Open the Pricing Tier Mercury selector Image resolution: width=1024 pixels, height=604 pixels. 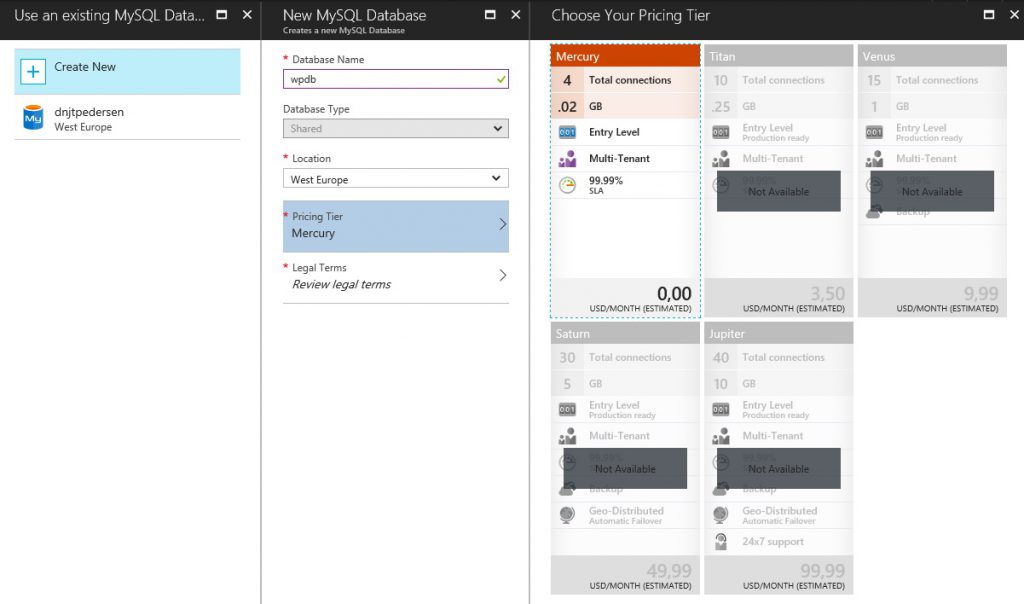pyautogui.click(x=396, y=226)
